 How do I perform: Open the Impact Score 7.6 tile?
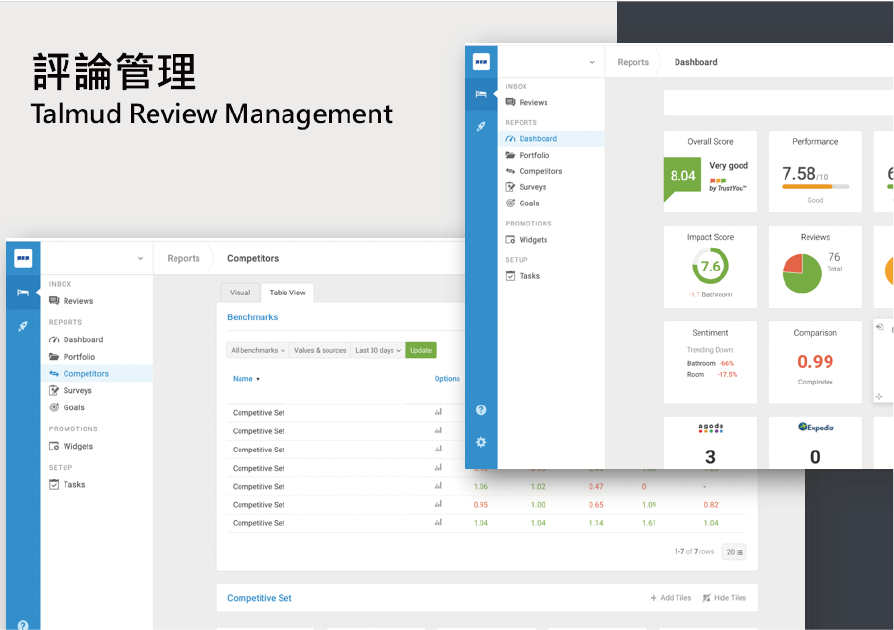pos(710,267)
